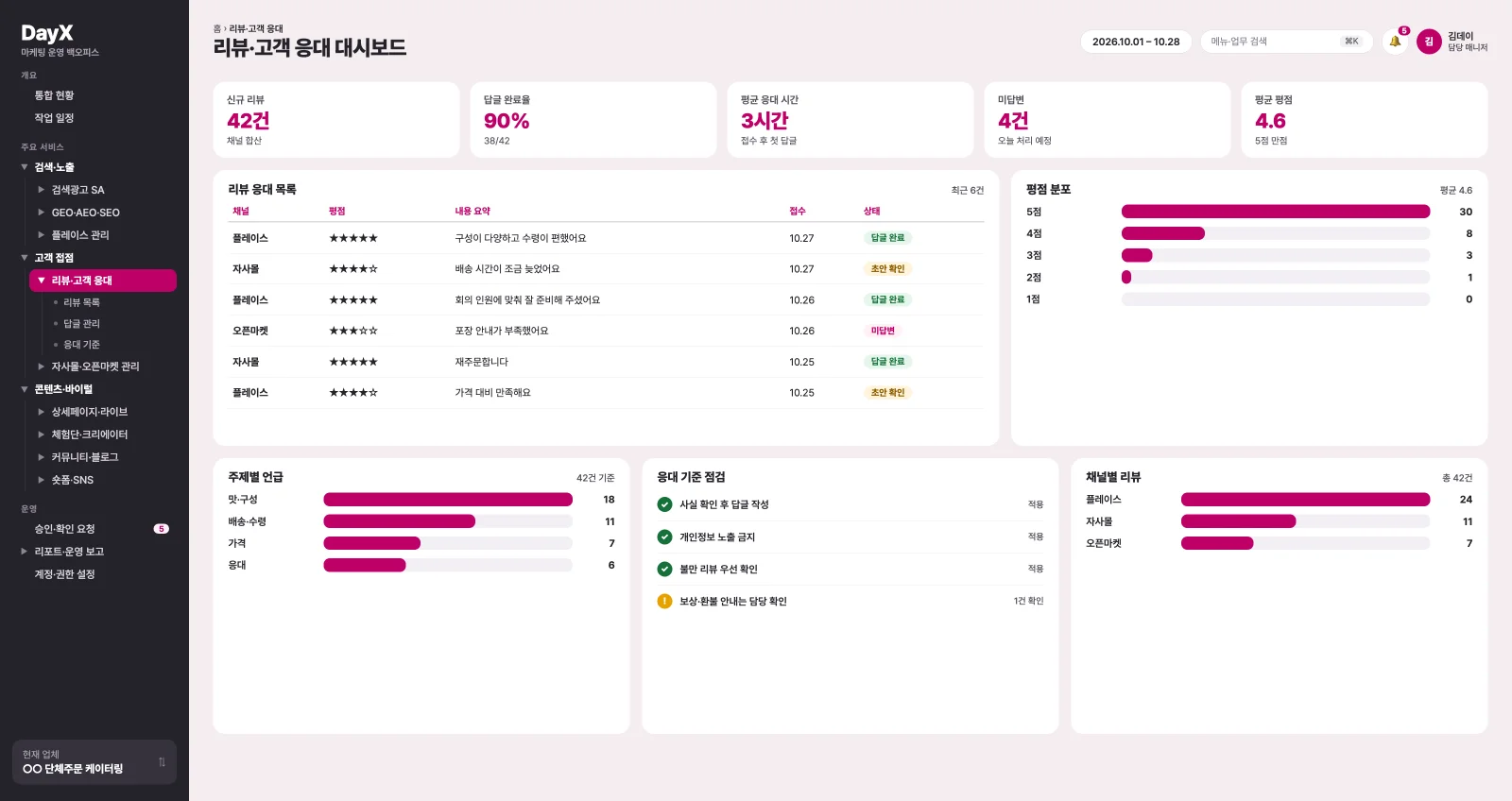
Task: Click the star rating of 오픈마켓 row
Action: (x=353, y=331)
